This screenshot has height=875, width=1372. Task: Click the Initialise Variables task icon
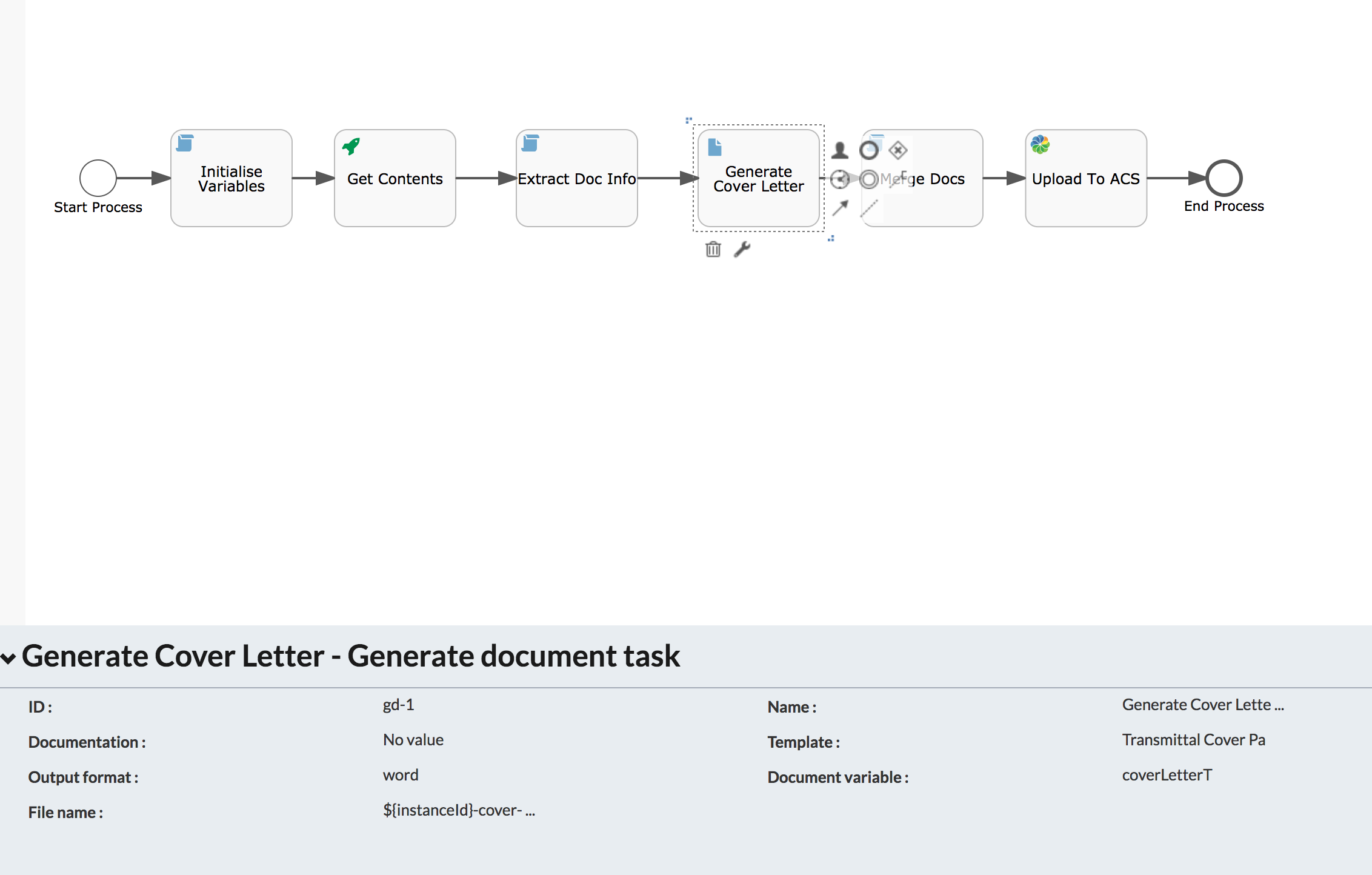point(186,144)
